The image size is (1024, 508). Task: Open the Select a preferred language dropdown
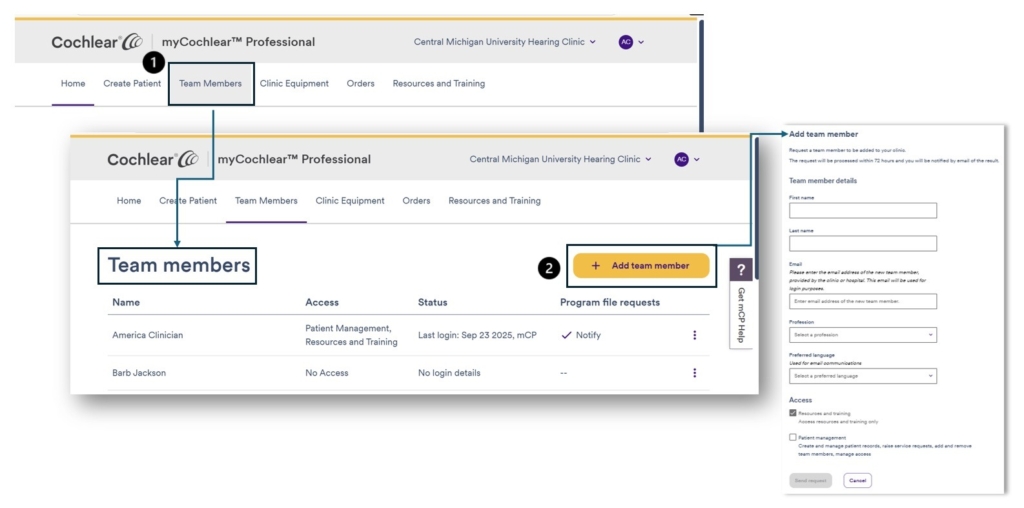click(862, 376)
